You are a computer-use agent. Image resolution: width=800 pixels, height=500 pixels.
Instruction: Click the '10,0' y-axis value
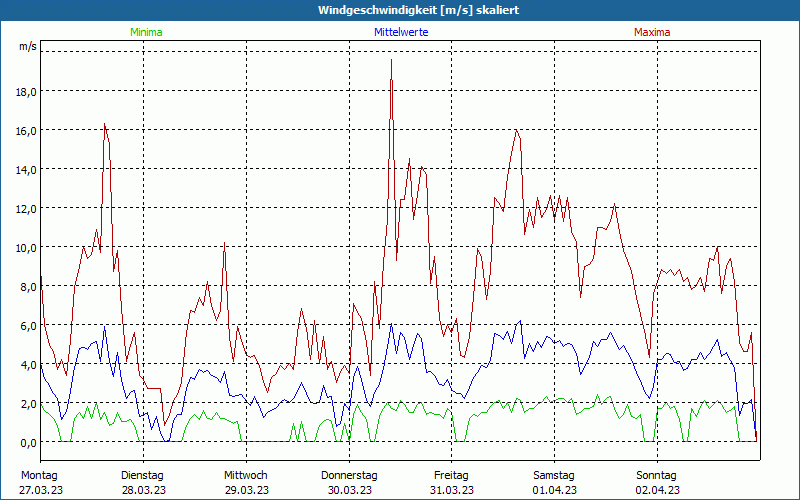click(27, 247)
